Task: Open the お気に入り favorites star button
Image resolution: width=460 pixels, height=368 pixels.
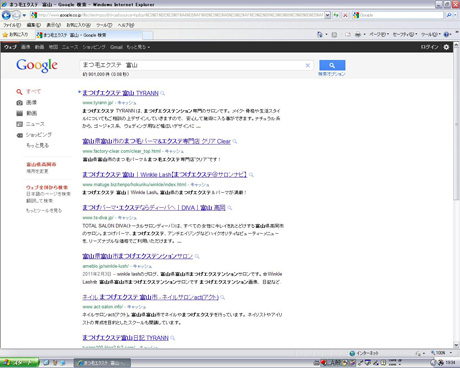Action: tap(15, 34)
